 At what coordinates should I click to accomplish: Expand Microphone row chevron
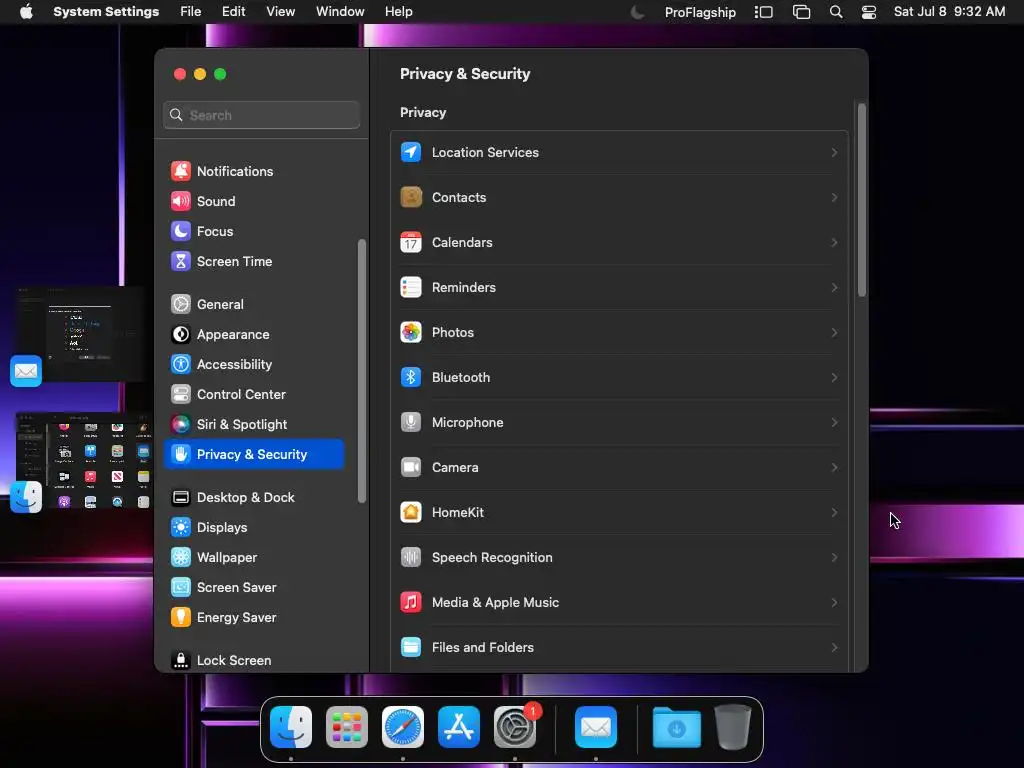click(x=834, y=423)
